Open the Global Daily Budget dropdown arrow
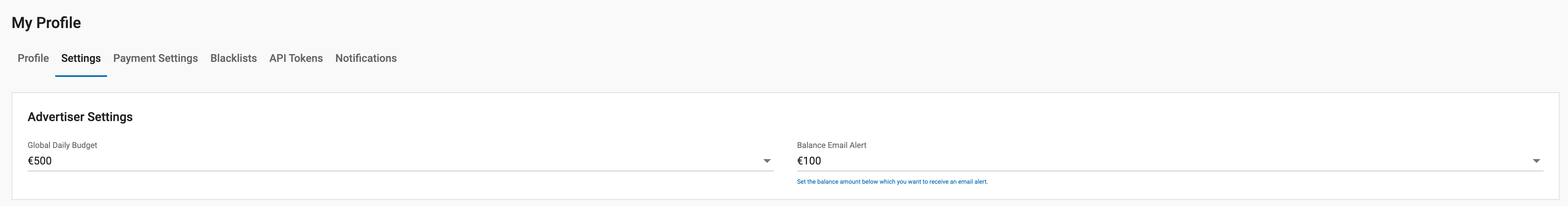Screen dimensions: 1568x206 tap(767, 161)
